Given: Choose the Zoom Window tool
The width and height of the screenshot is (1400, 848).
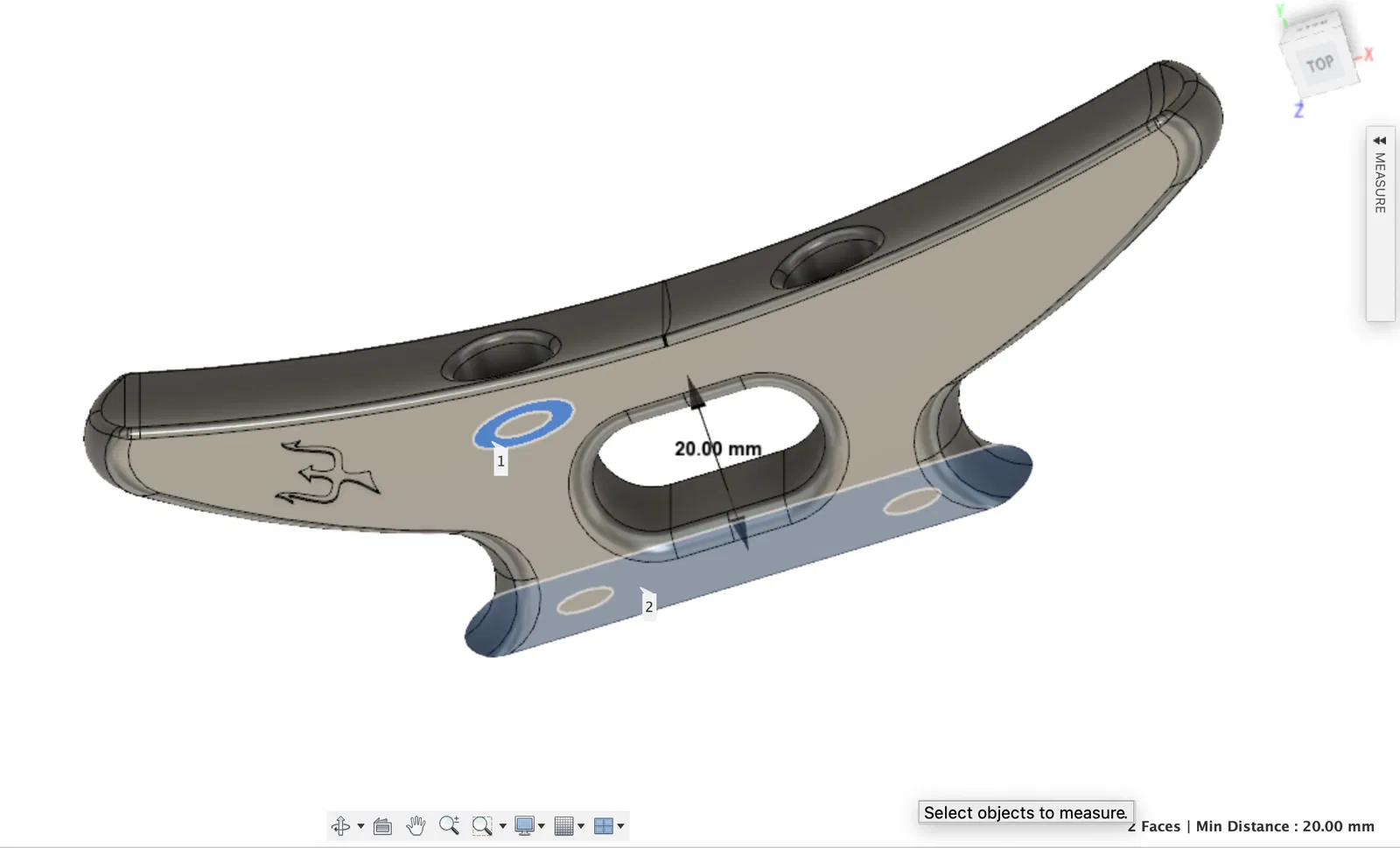Looking at the screenshot, I should point(481,825).
